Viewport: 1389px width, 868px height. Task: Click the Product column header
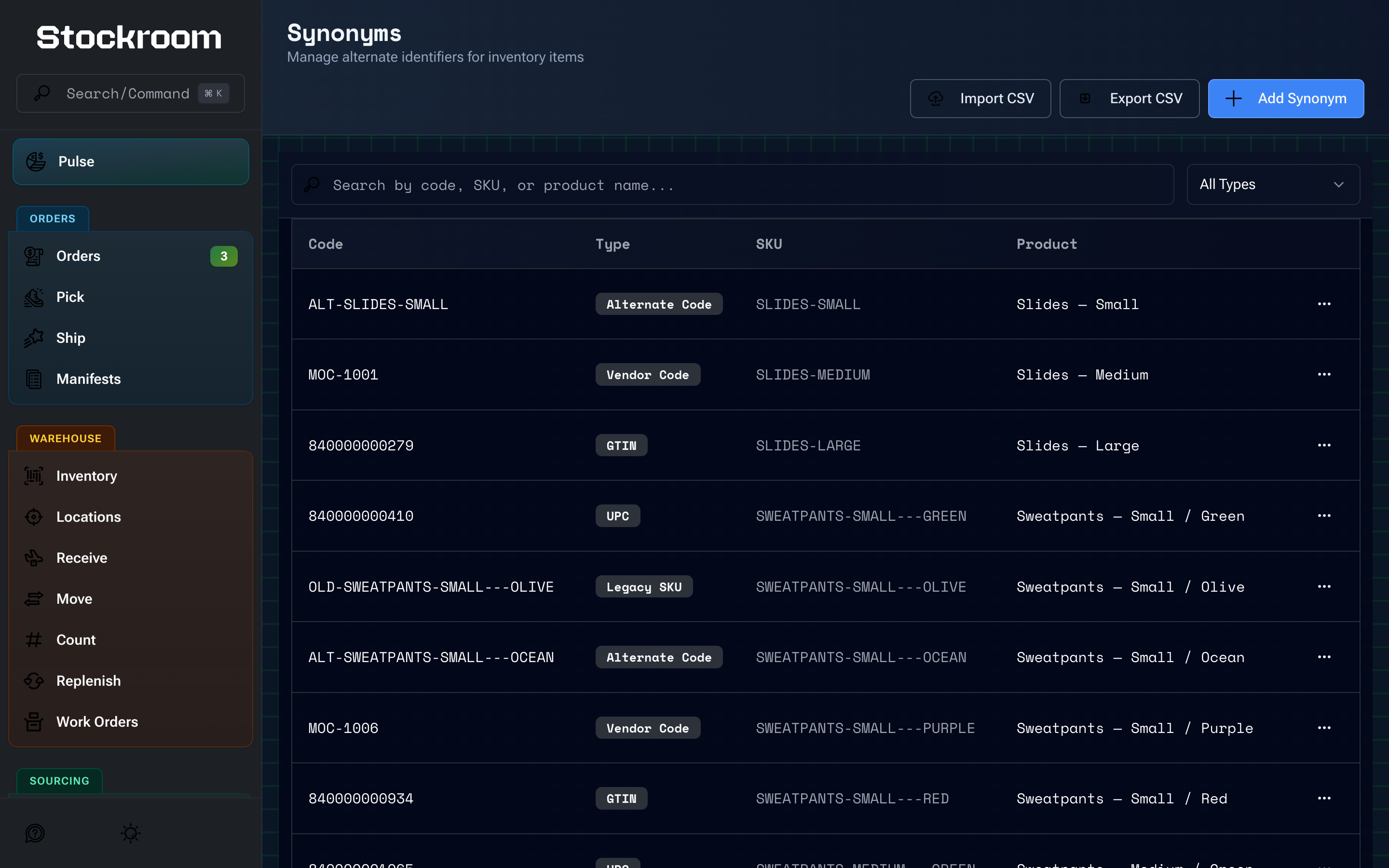(x=1047, y=244)
